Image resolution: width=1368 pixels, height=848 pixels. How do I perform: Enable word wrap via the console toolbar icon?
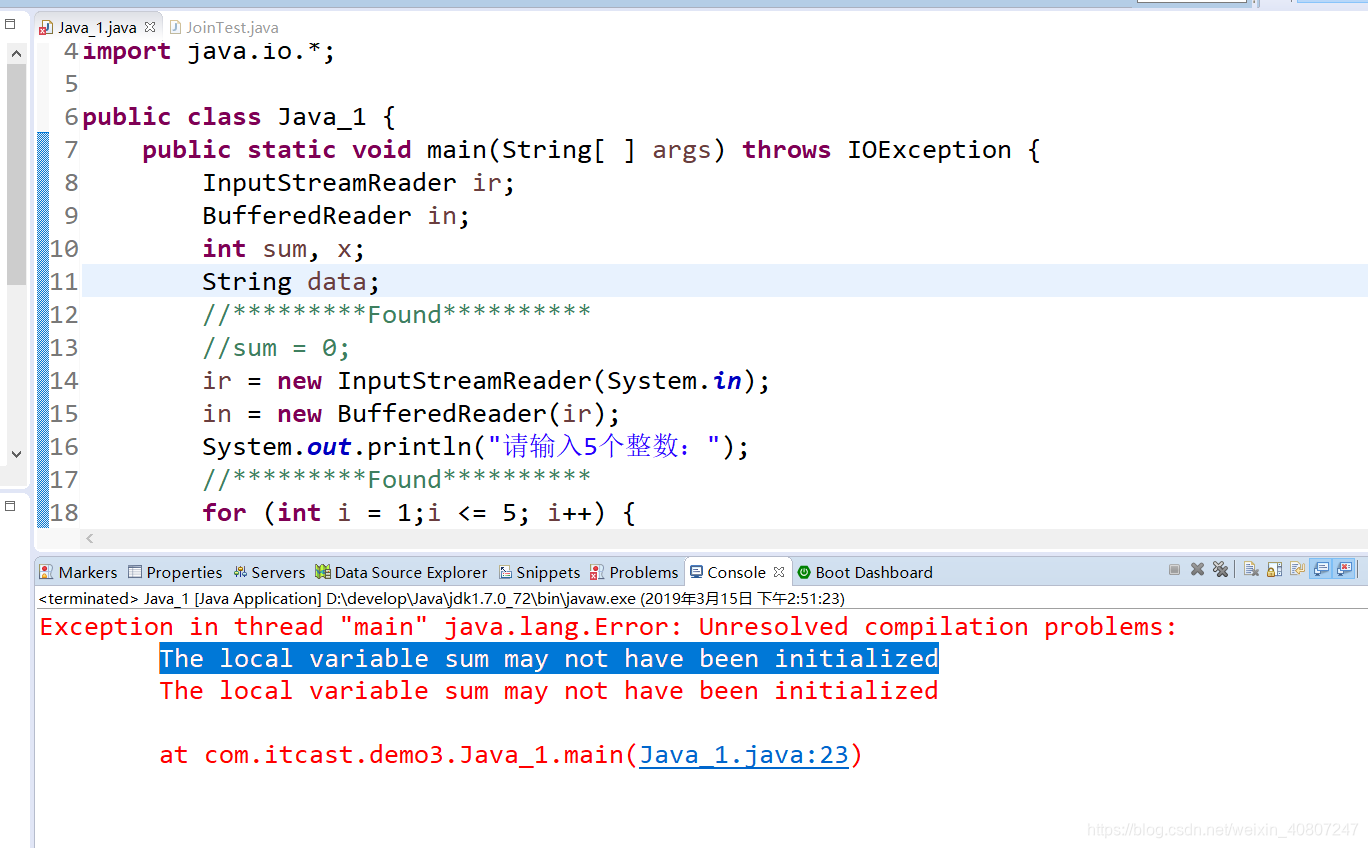pyautogui.click(x=1296, y=569)
